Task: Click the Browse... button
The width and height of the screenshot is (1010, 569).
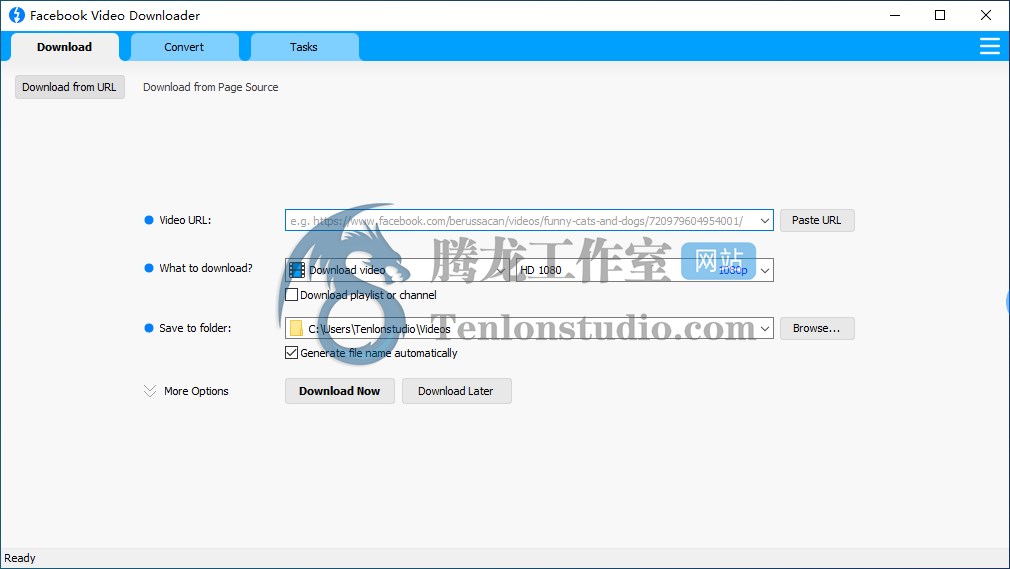Action: 817,329
